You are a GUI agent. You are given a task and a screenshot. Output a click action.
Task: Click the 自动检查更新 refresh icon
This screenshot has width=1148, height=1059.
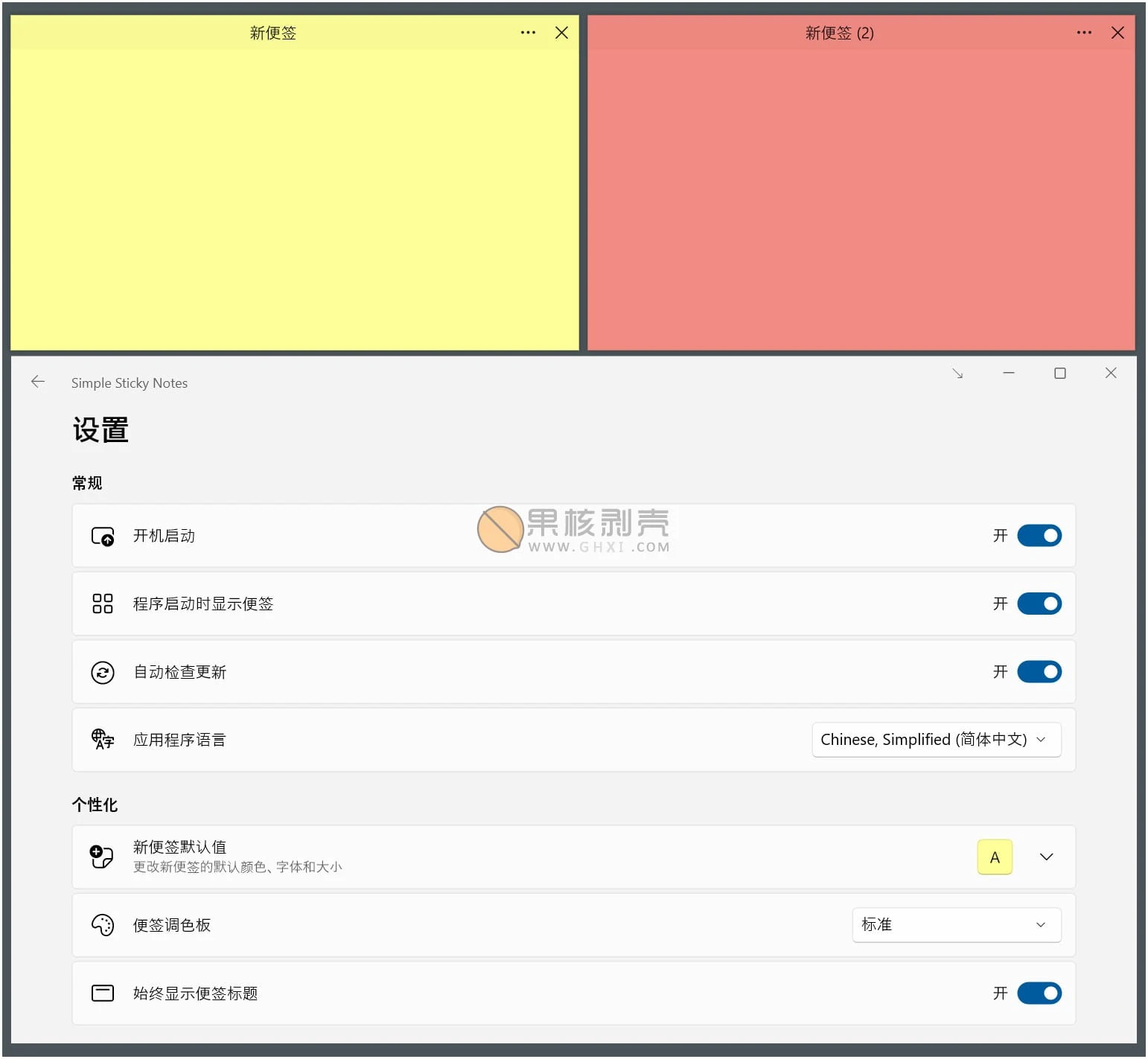[x=103, y=673]
